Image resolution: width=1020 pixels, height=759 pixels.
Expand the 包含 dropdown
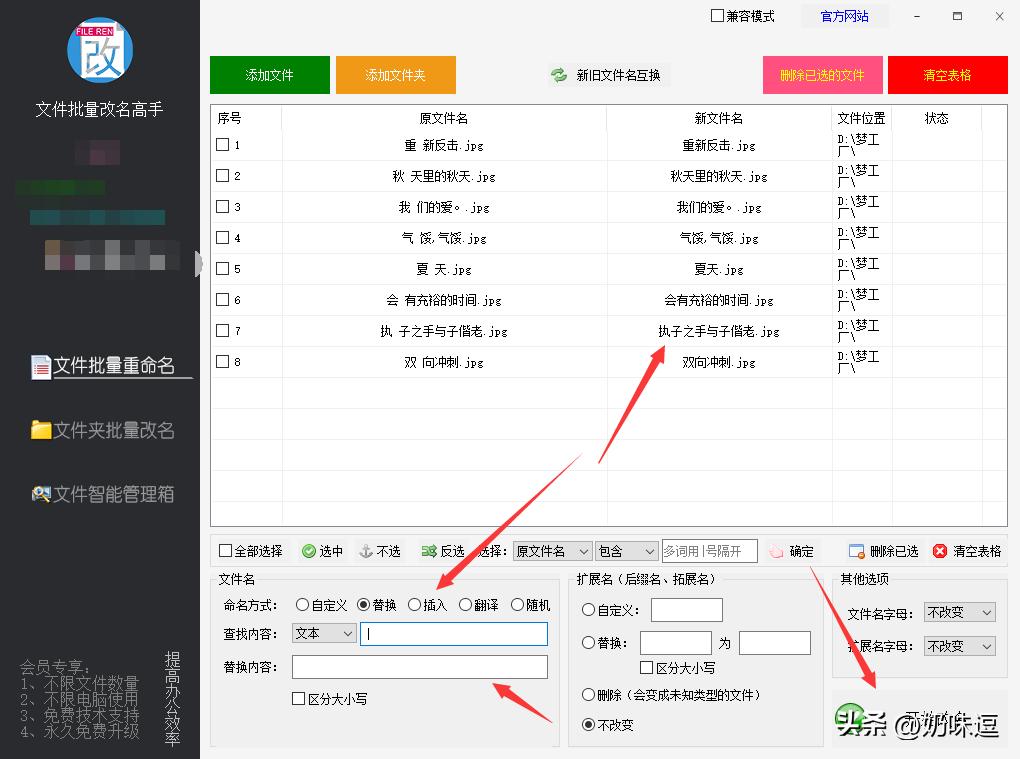(x=626, y=550)
